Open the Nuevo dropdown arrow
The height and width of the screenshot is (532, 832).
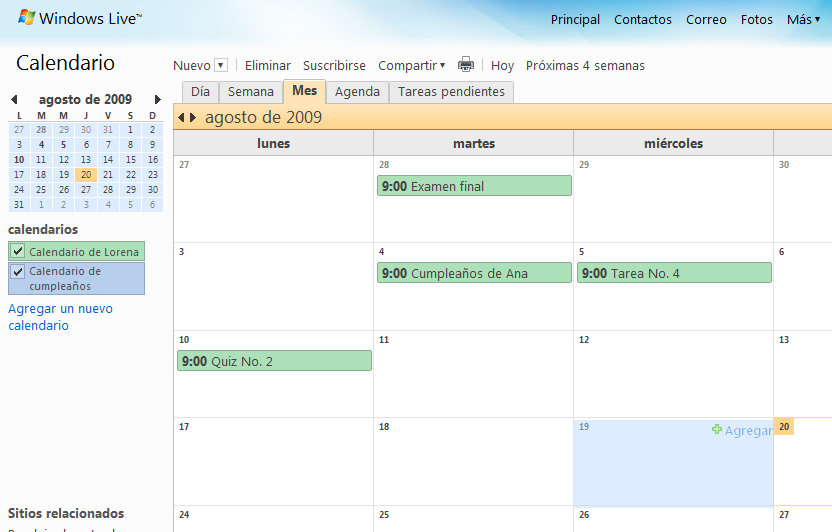[221, 66]
